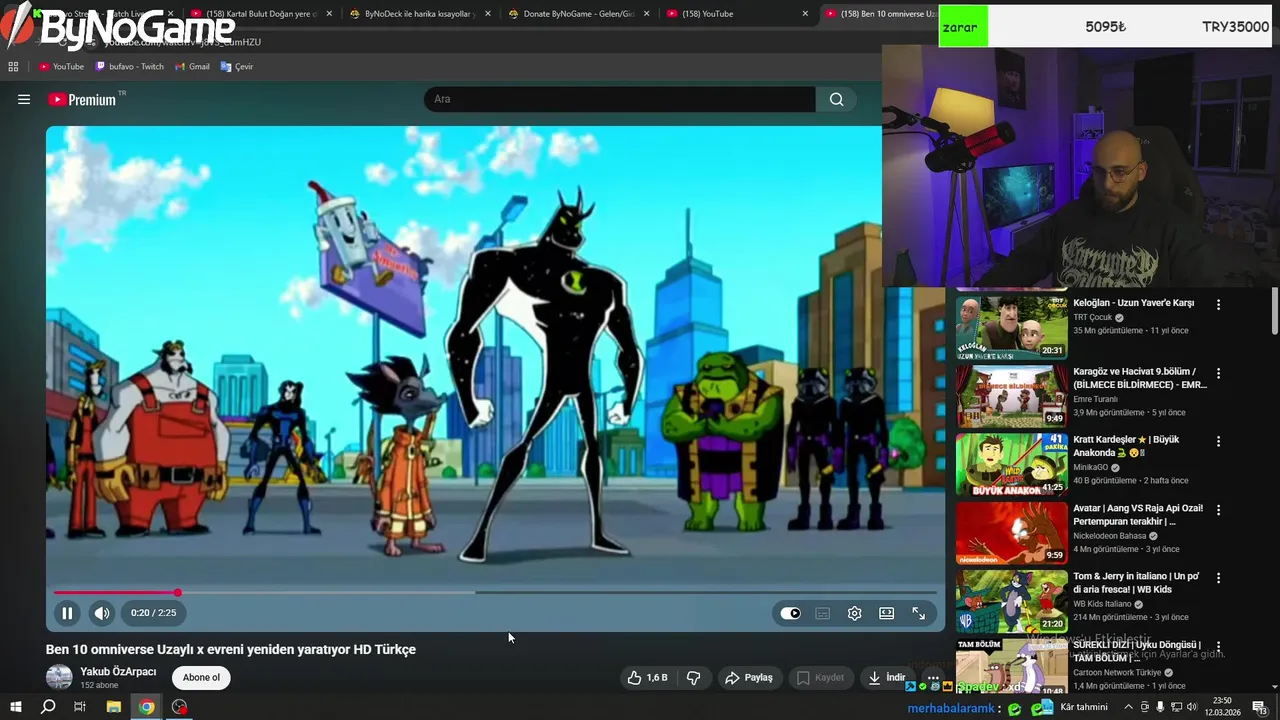Open the player settings gear
The width and height of the screenshot is (1280, 720).
(855, 613)
